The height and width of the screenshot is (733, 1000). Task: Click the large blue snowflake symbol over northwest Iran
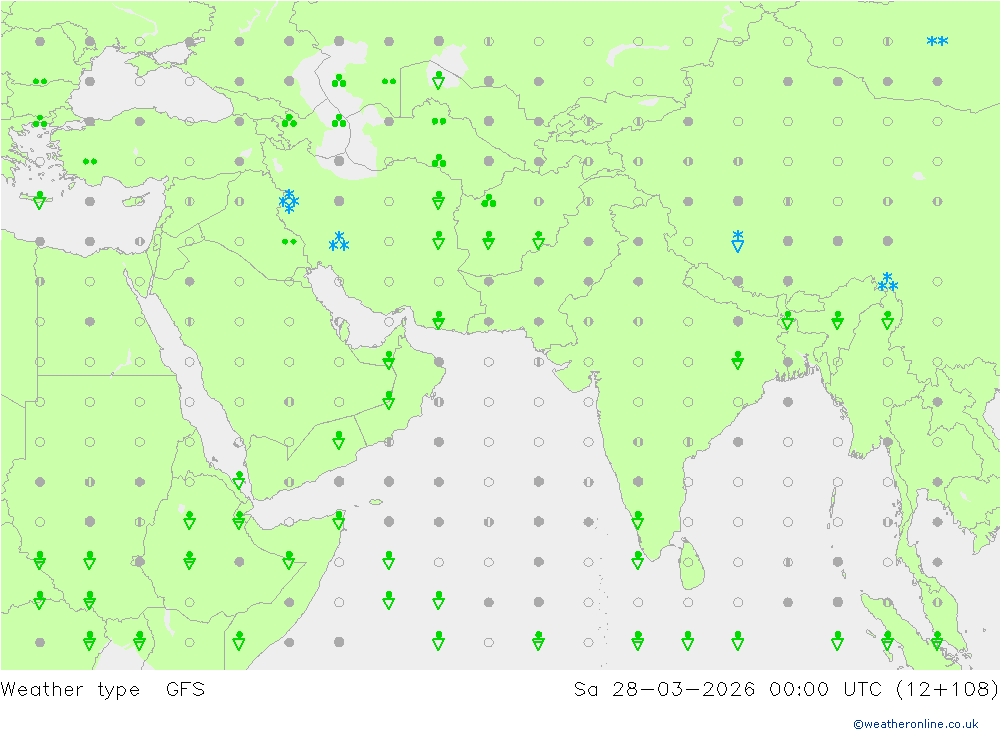tap(289, 201)
